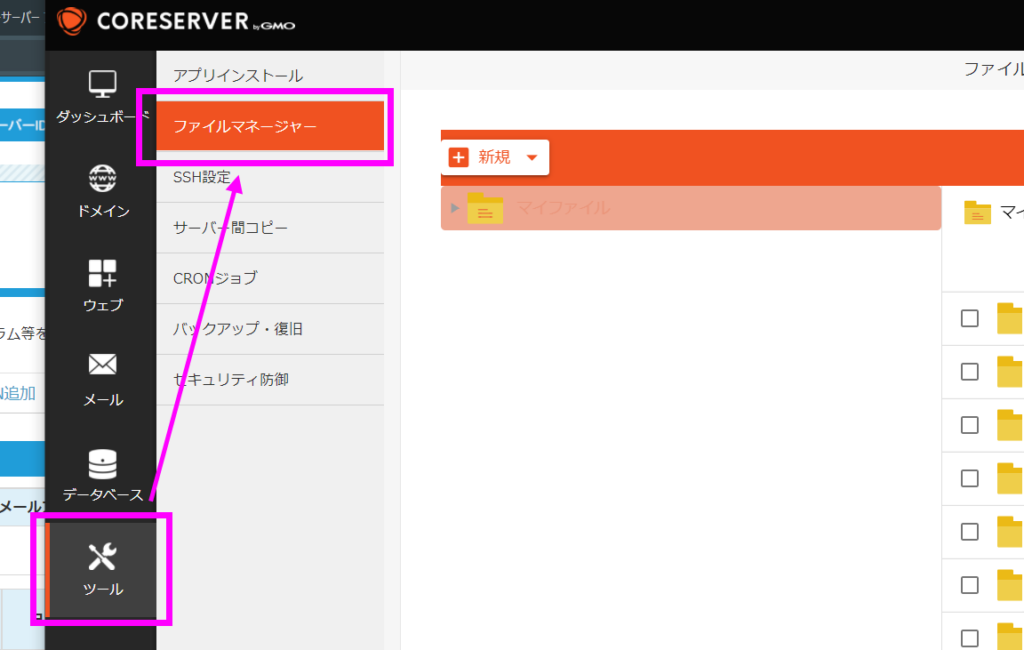
Task: Check the first folder row checkbox
Action: (969, 318)
